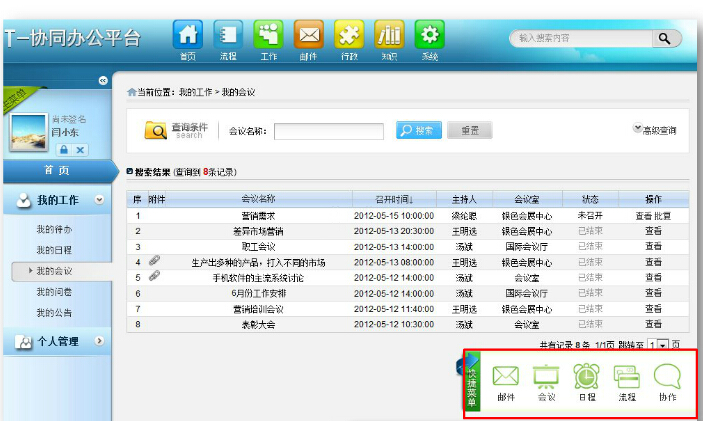Open 我的会议 in the sidebar

click(54, 271)
